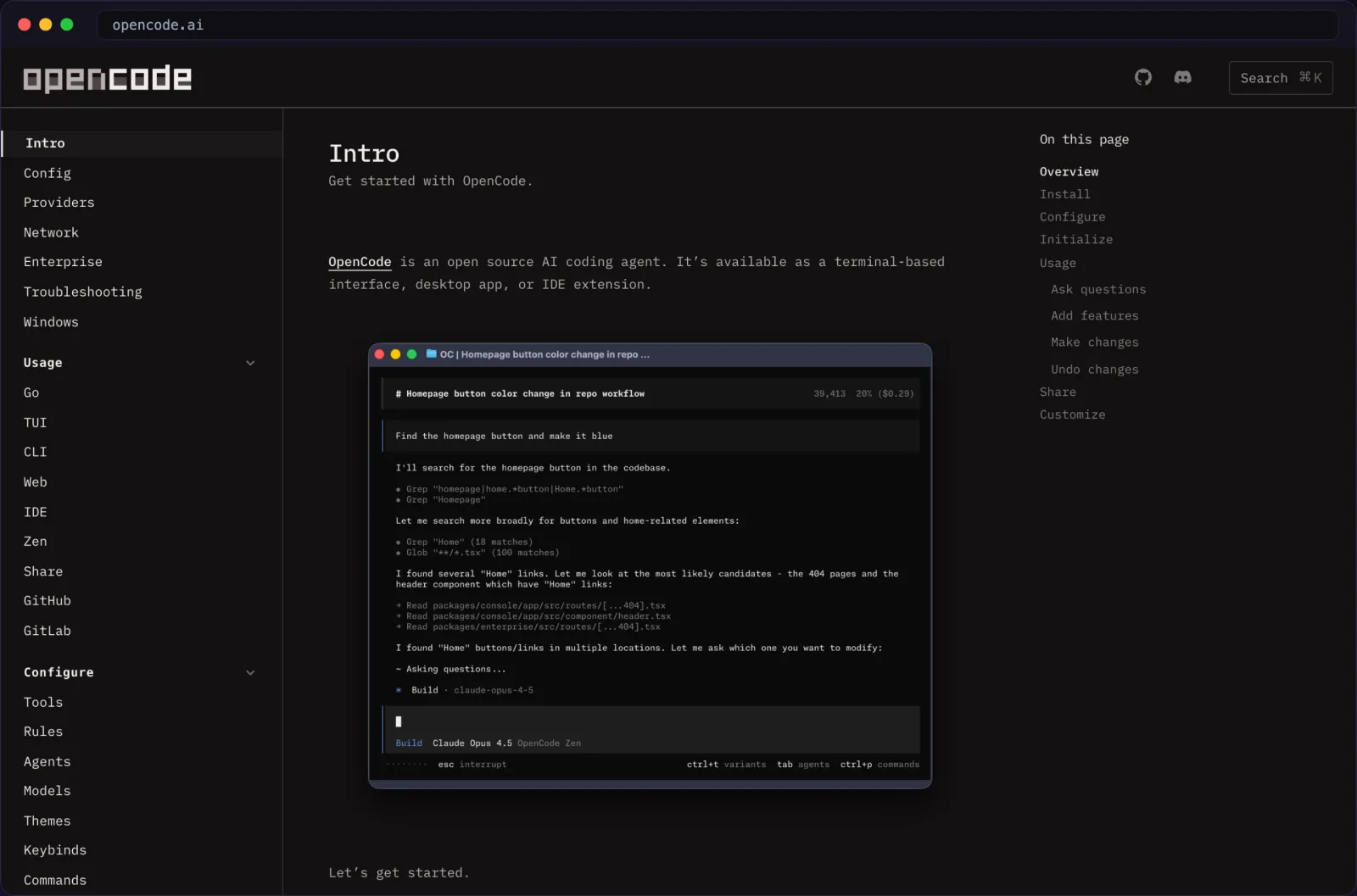This screenshot has width=1357, height=896.
Task: Open Troubleshooting in sidebar
Action: click(x=83, y=292)
